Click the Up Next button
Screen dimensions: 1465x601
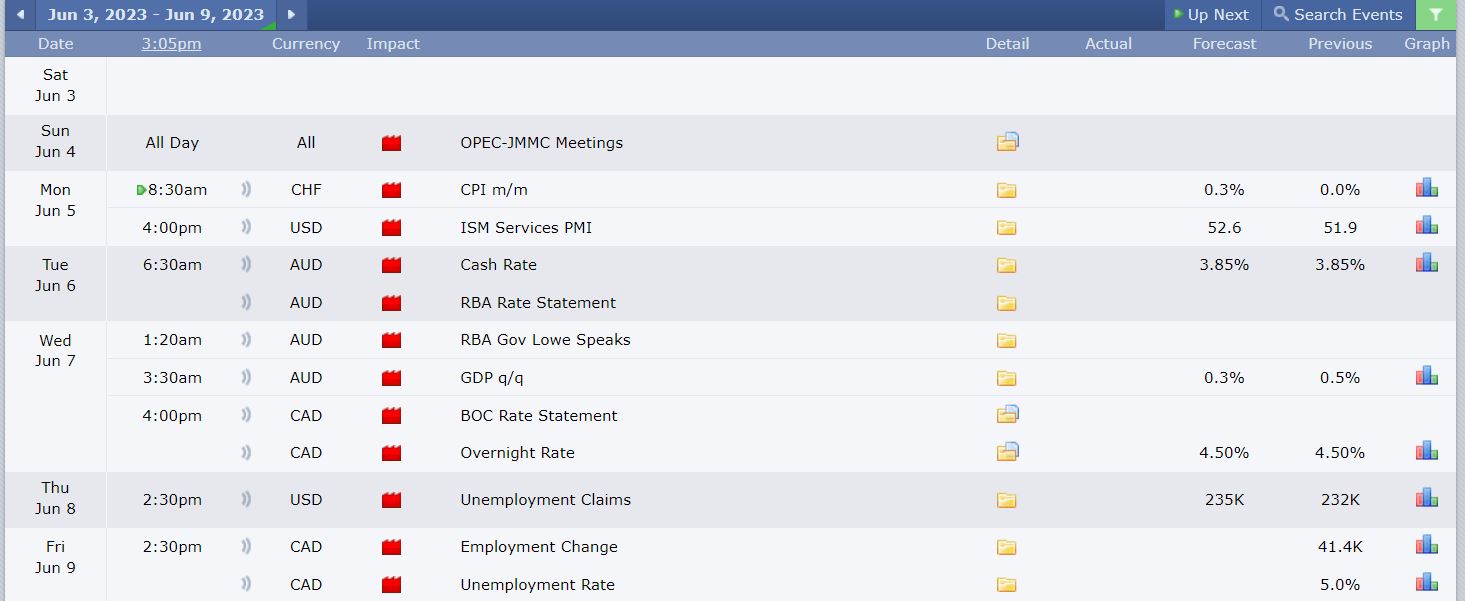click(x=1211, y=15)
